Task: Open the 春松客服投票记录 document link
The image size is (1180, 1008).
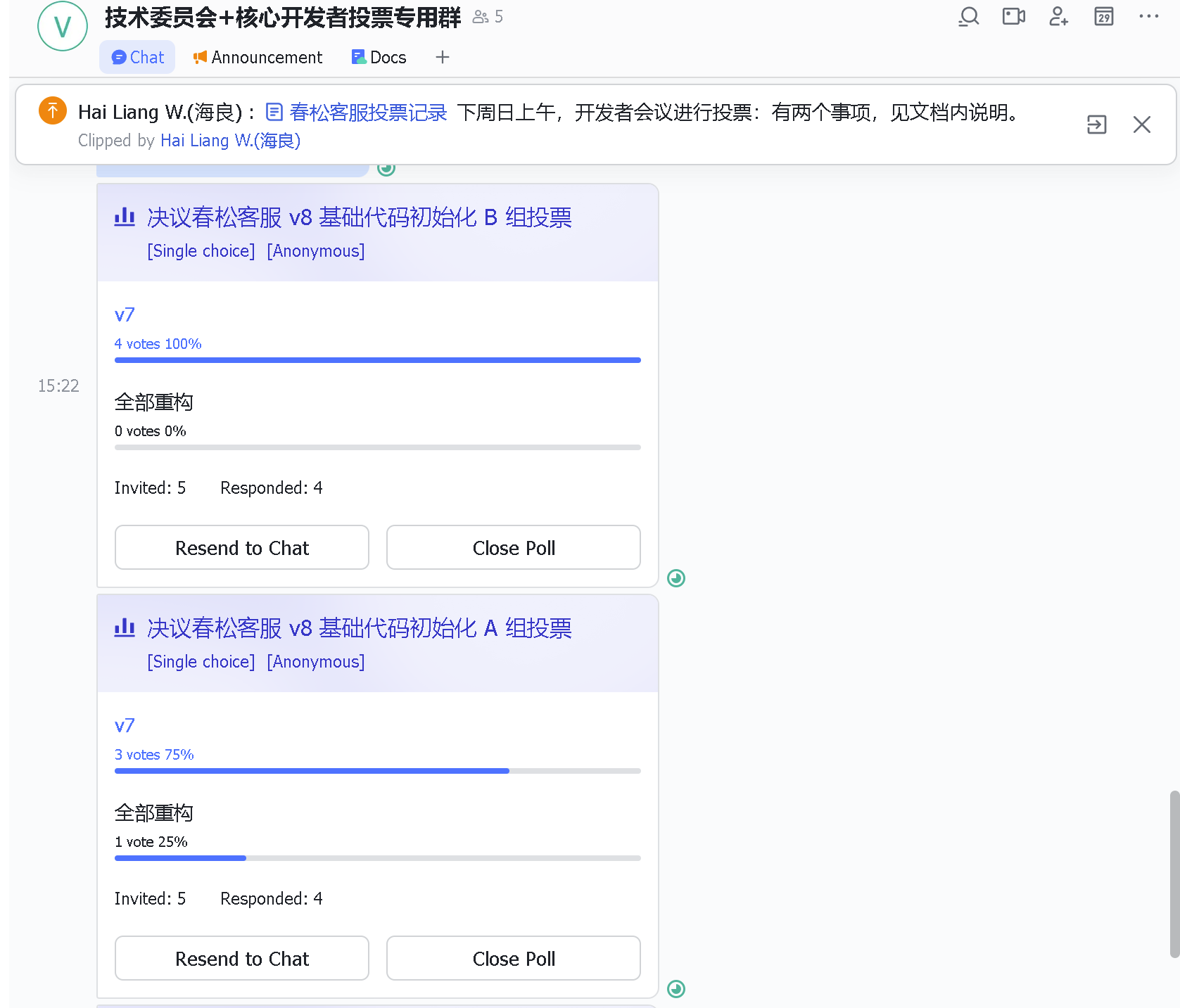Action: pos(367,113)
